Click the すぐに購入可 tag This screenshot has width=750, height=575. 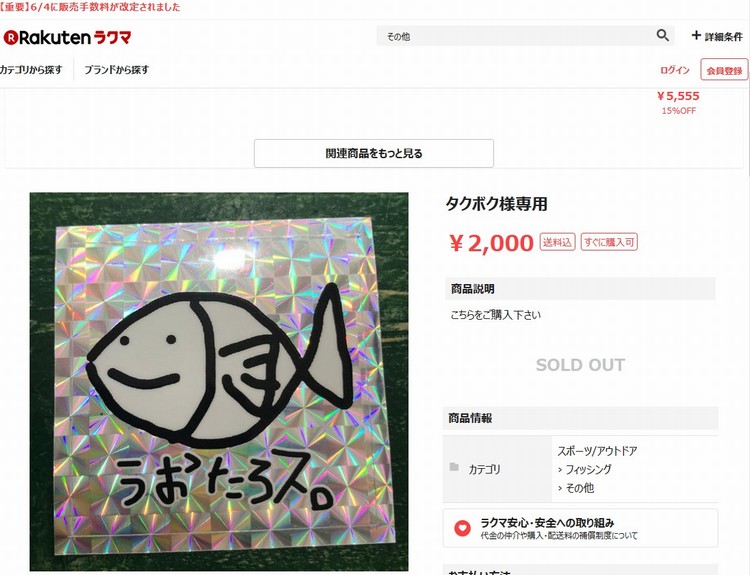point(609,242)
